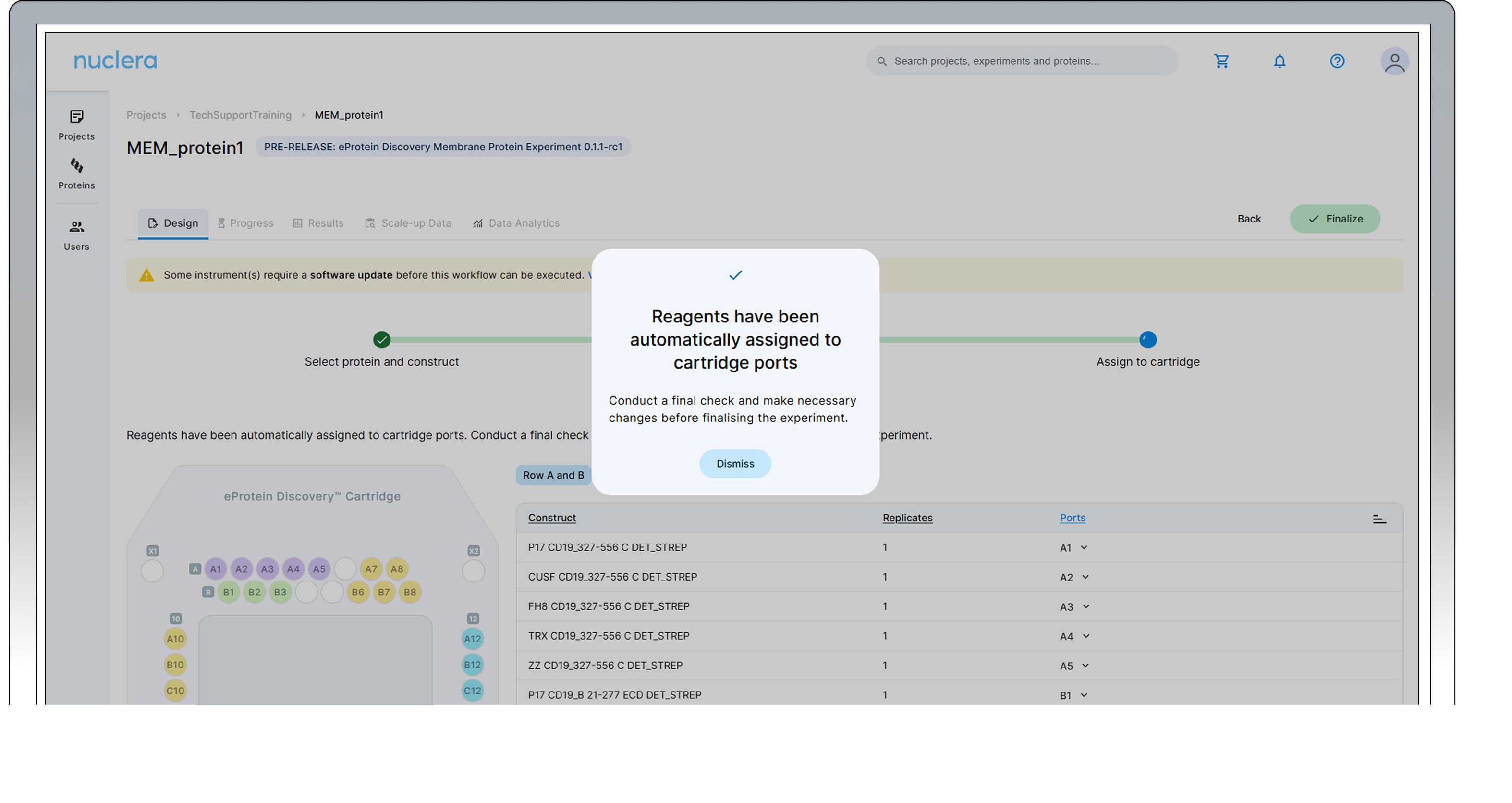Open port dropdown for CUSF CD19_327-556
Screen dimensions: 1512x803
pos(1074,577)
